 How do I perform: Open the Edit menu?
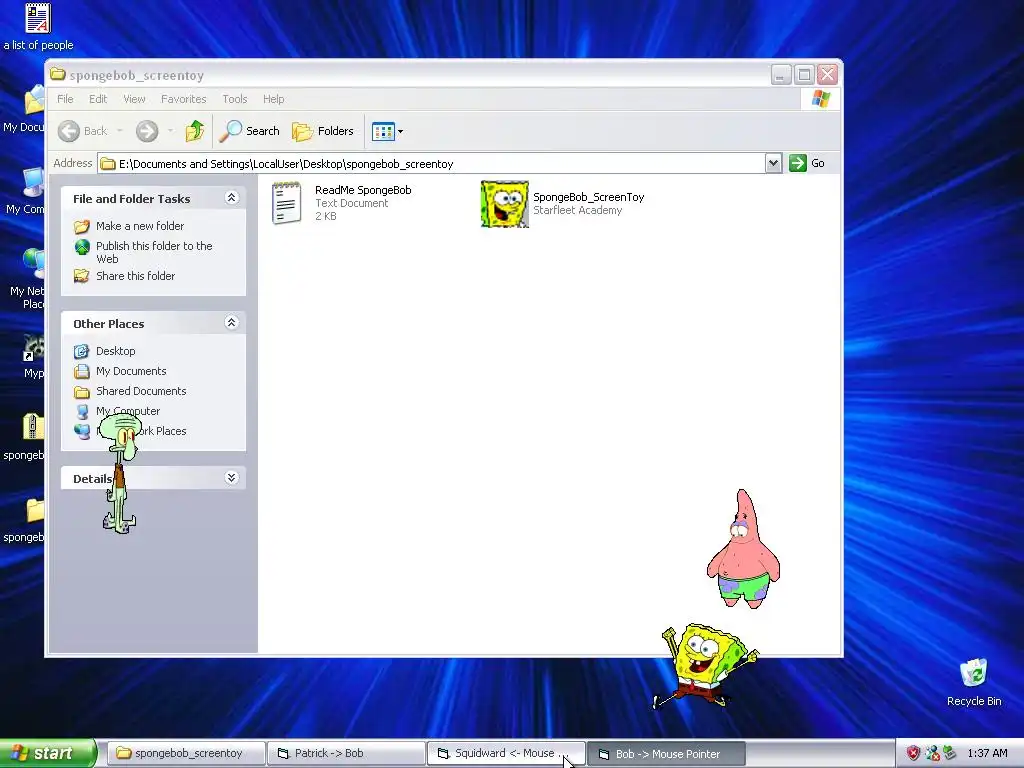click(98, 99)
